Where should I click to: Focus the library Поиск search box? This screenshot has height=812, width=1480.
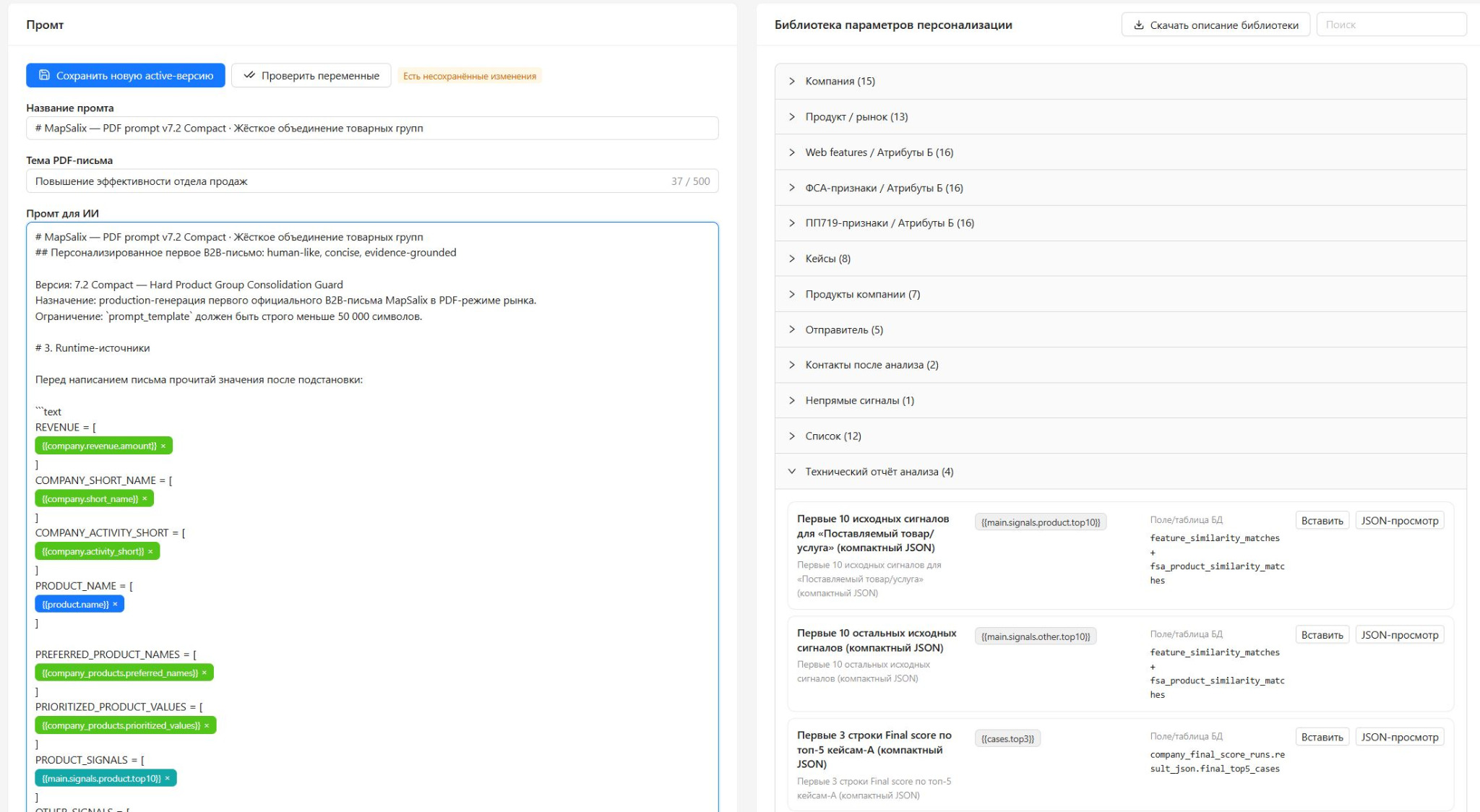click(1391, 25)
